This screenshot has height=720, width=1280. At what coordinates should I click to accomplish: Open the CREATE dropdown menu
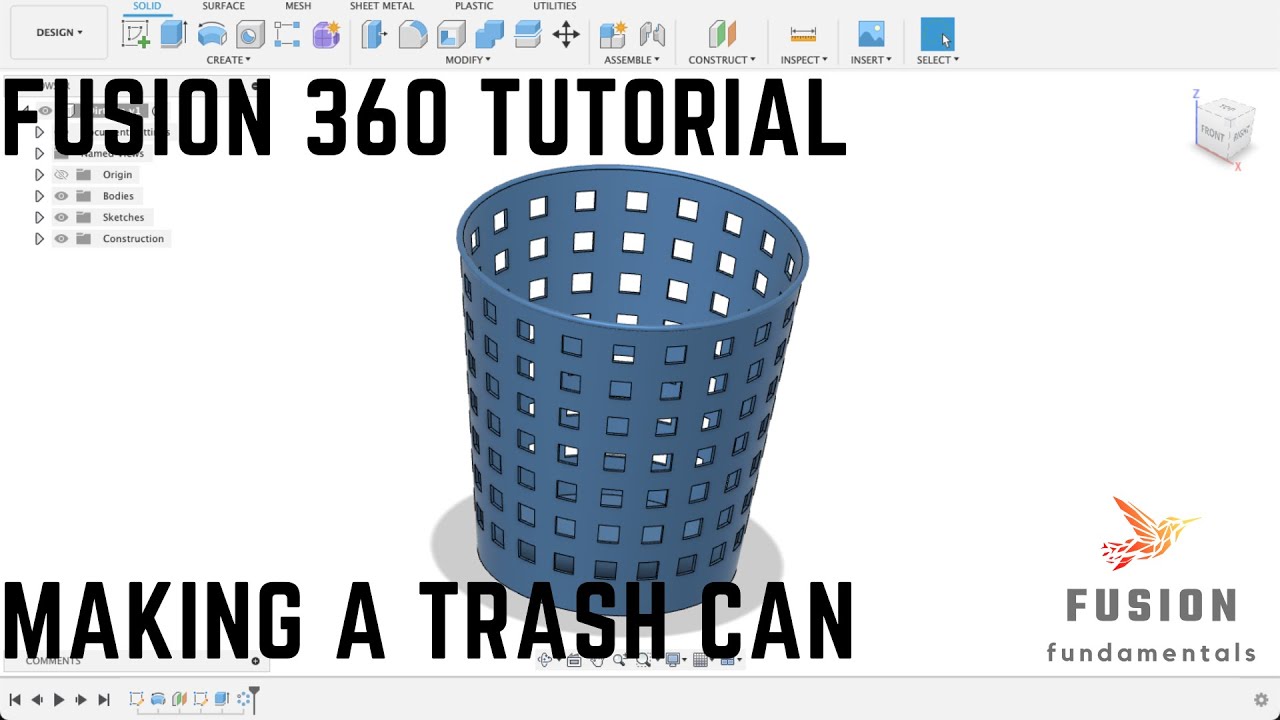pyautogui.click(x=228, y=60)
